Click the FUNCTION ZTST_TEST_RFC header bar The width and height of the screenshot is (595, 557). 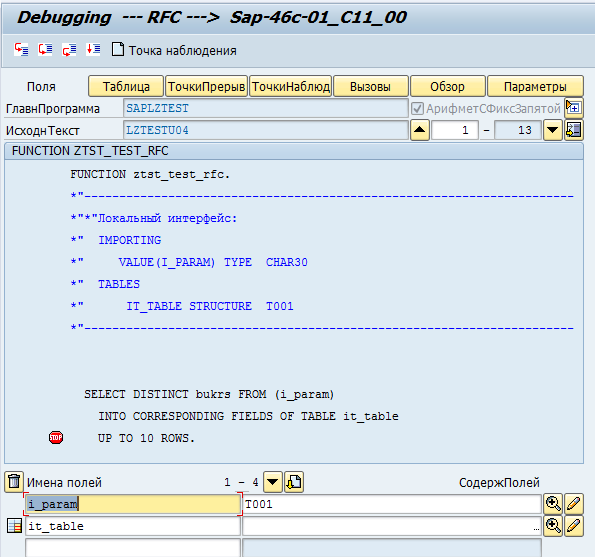[294, 151]
